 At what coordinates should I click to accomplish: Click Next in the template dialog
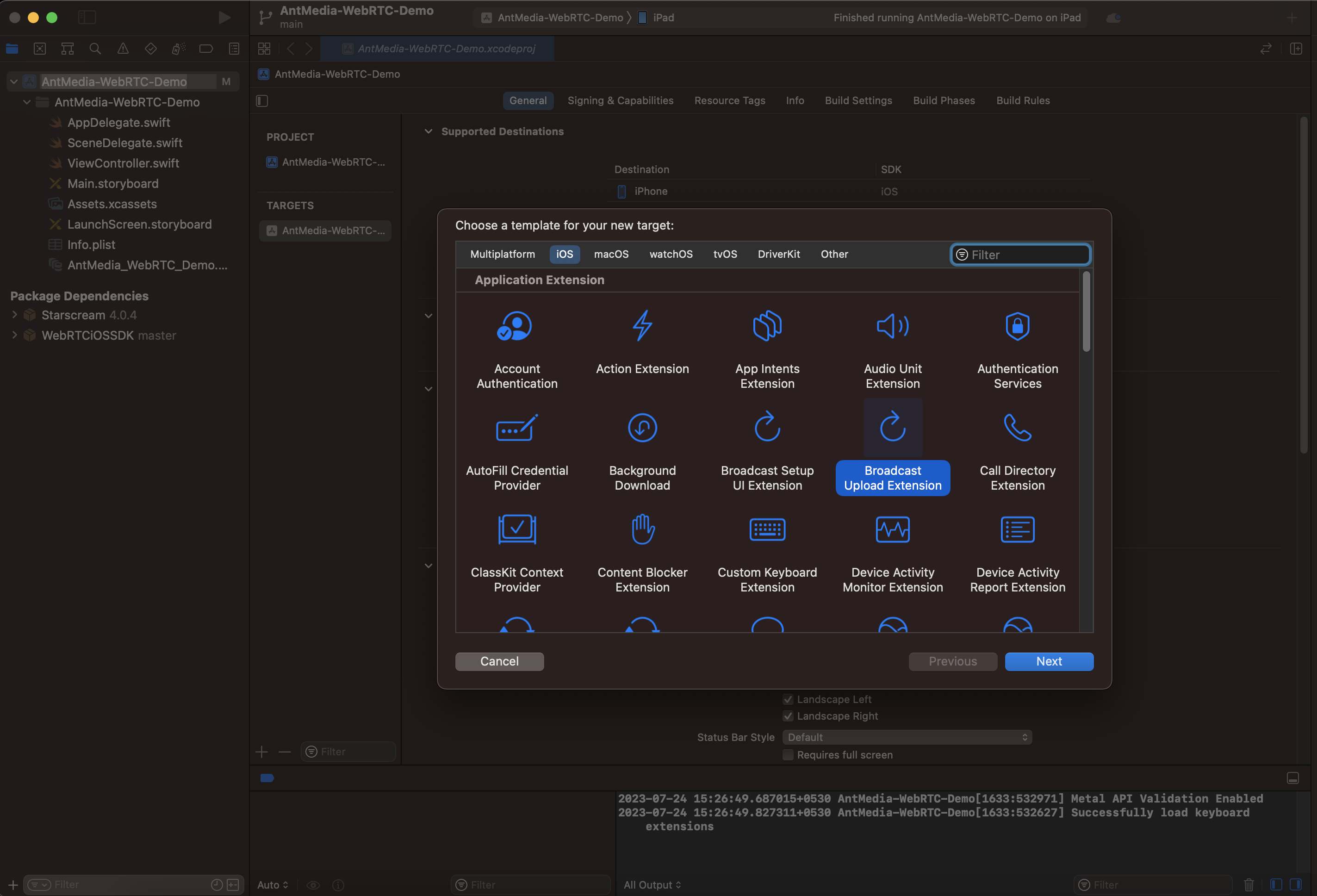[1049, 661]
